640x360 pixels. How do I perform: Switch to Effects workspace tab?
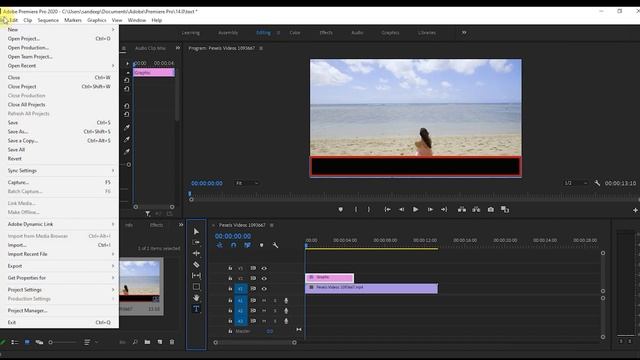click(x=326, y=33)
